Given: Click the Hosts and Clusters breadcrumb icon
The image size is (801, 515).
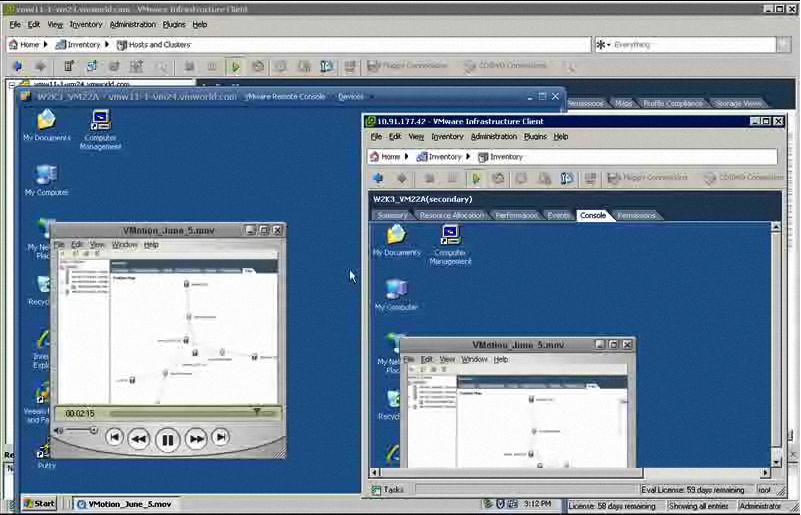Looking at the screenshot, I should pos(122,45).
